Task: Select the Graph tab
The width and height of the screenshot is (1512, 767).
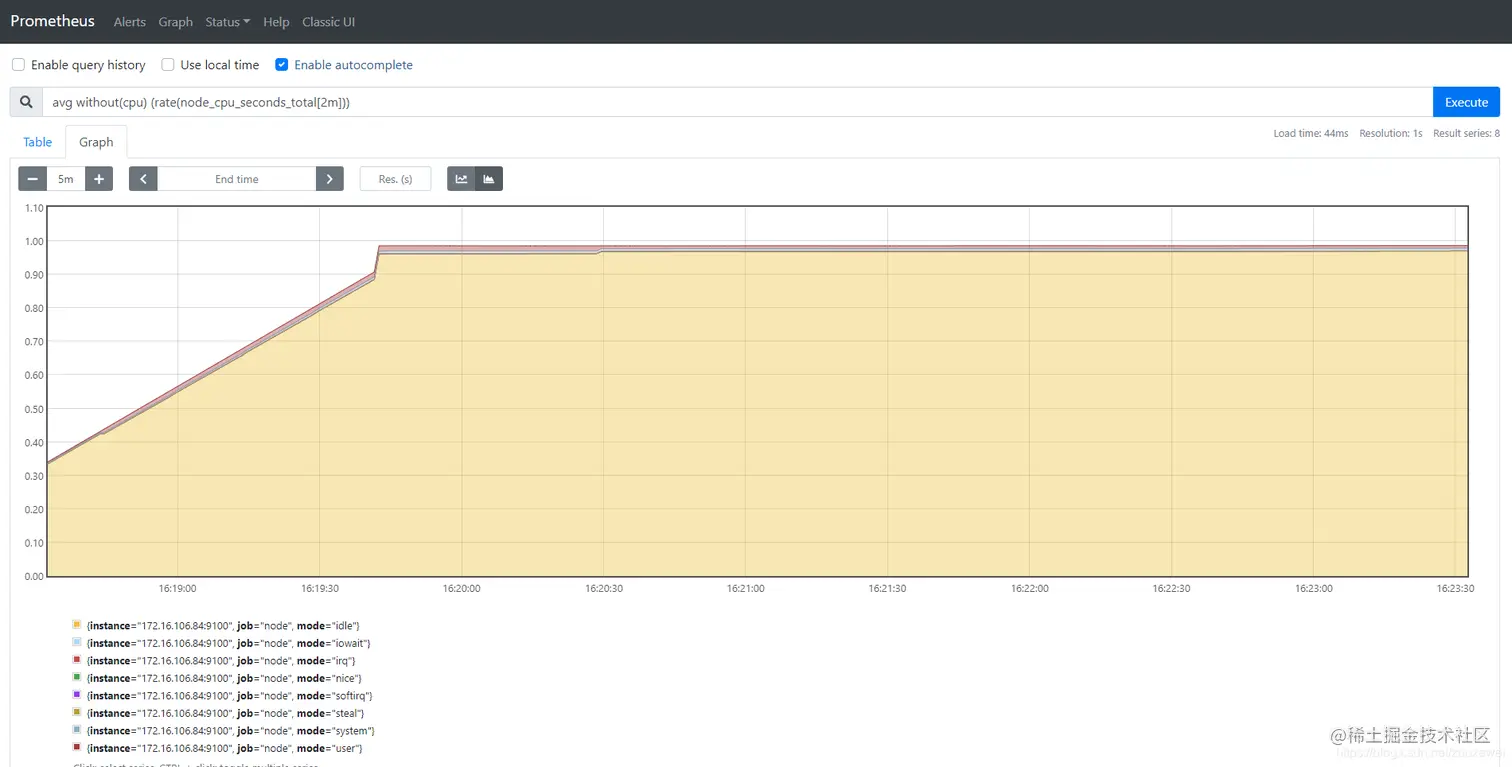Action: [96, 142]
